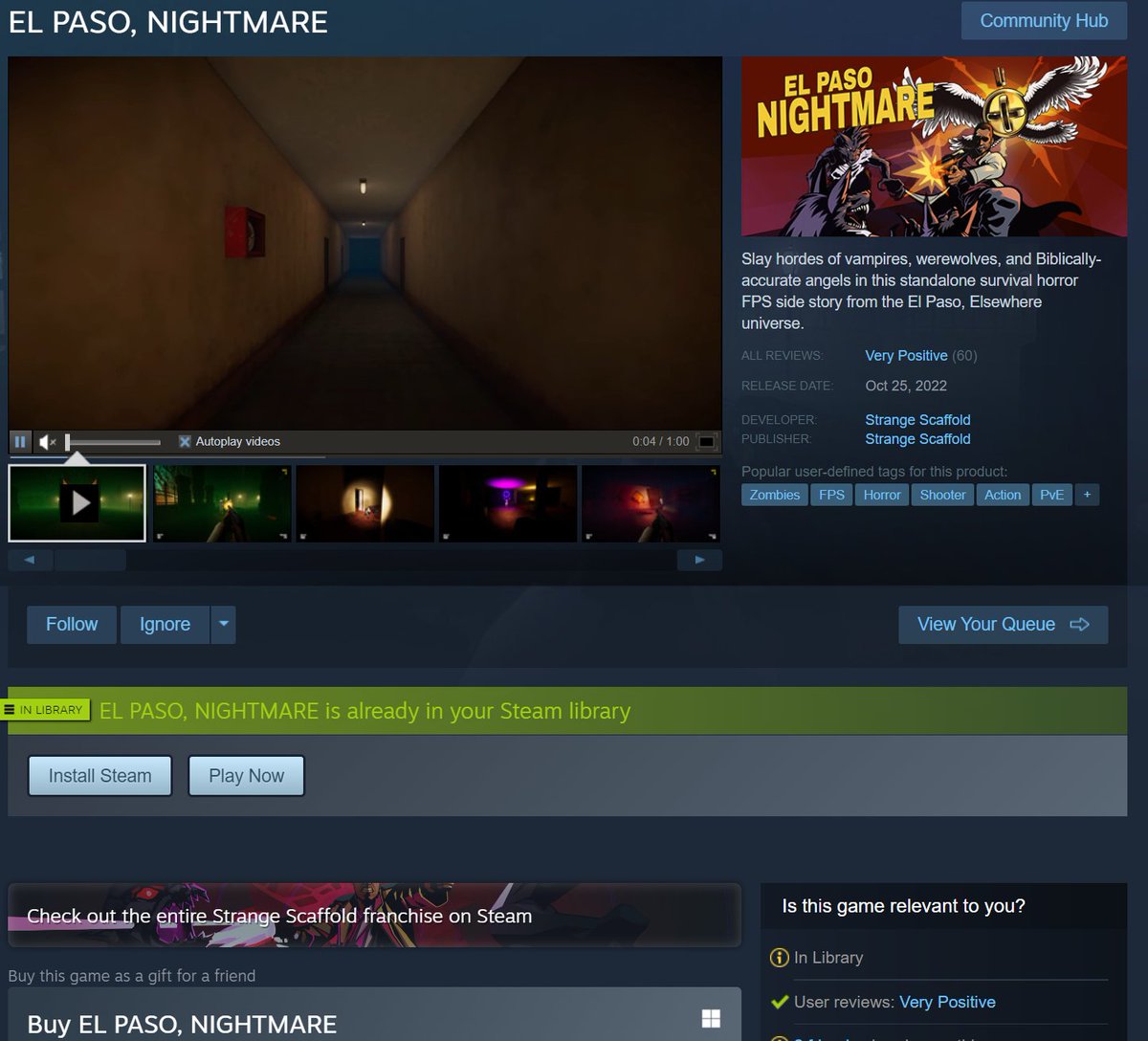Expand more tags with the plus button
The width and height of the screenshot is (1148, 1041).
1087,495
